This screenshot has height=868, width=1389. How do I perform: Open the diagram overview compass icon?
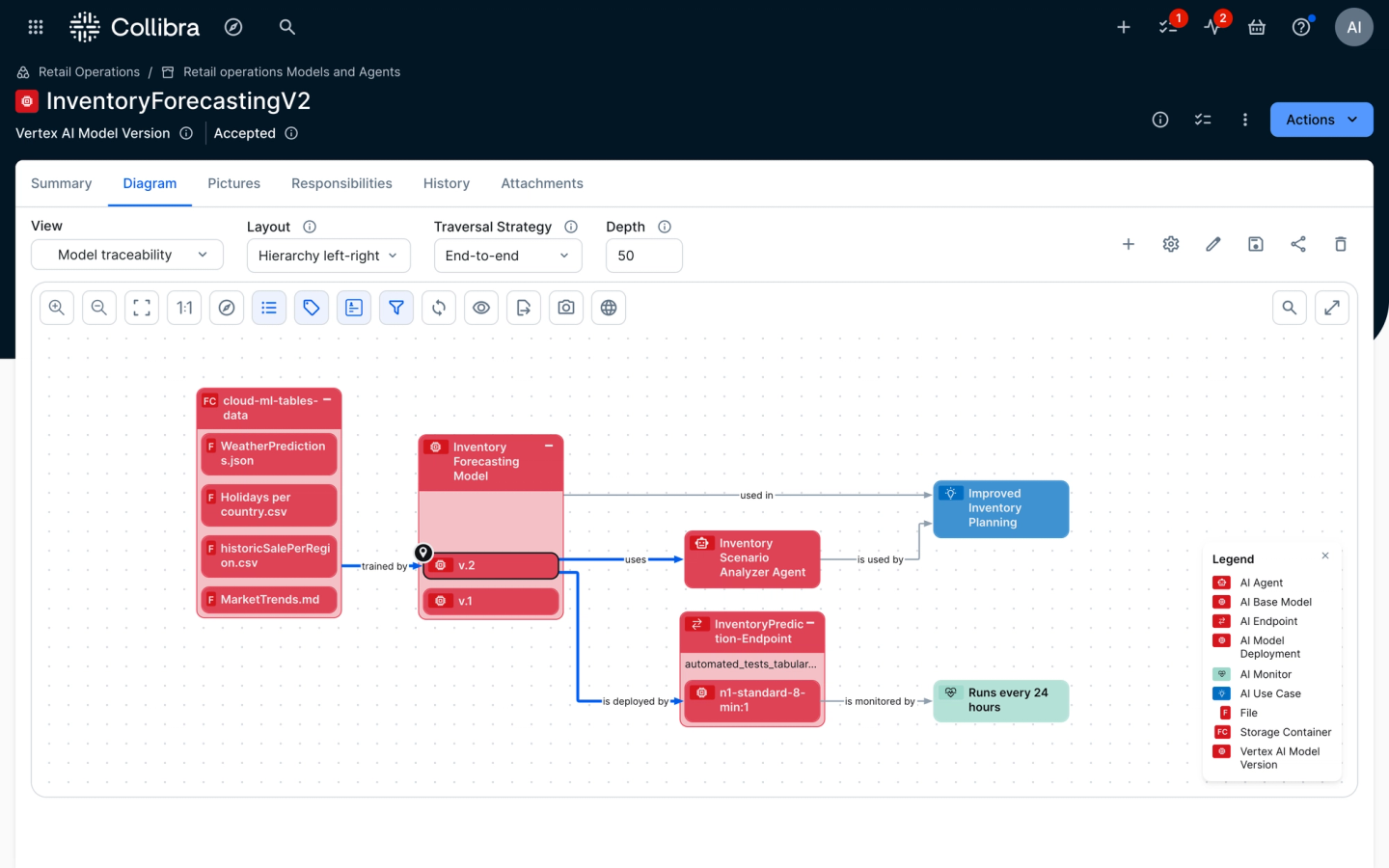pos(227,307)
